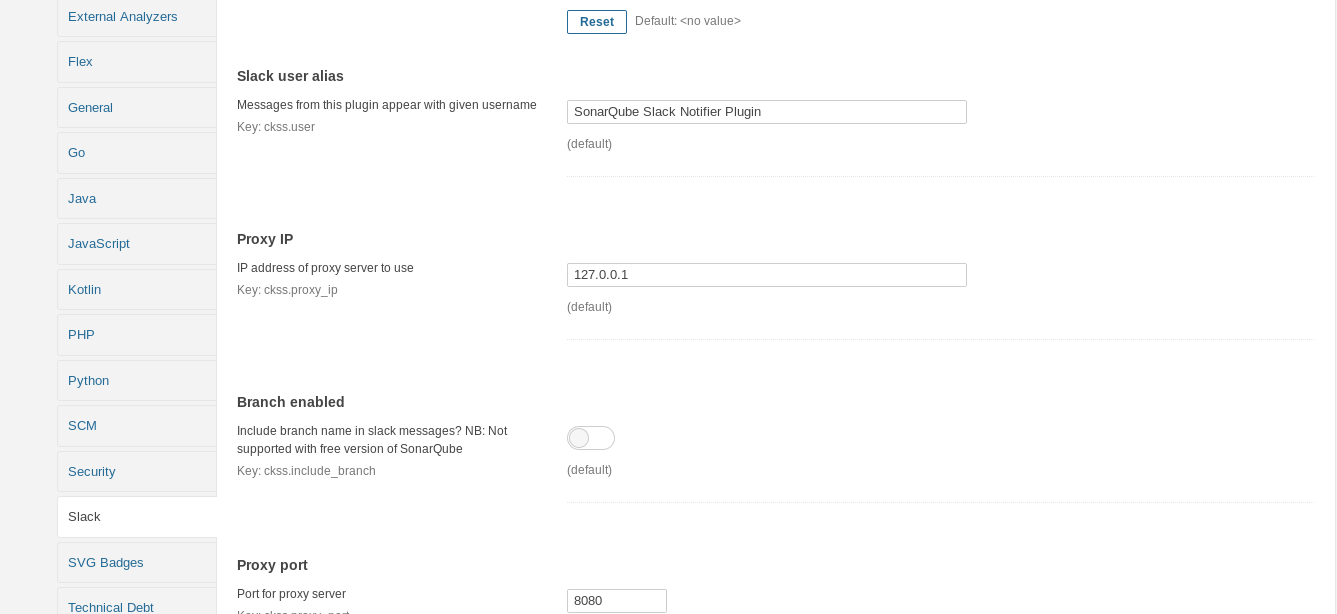The width and height of the screenshot is (1337, 614).
Task: Select the Flex category
Action: point(80,62)
